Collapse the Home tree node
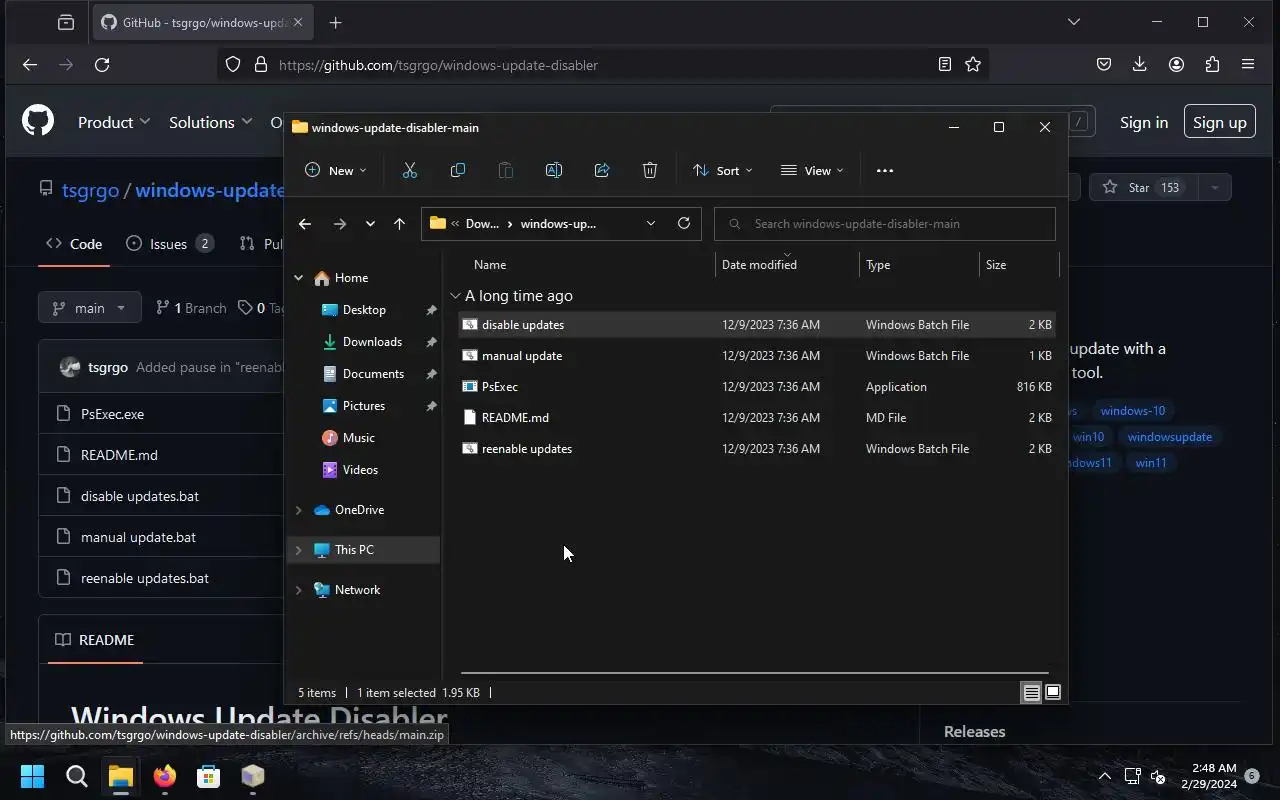The height and width of the screenshot is (800, 1280). click(299, 278)
